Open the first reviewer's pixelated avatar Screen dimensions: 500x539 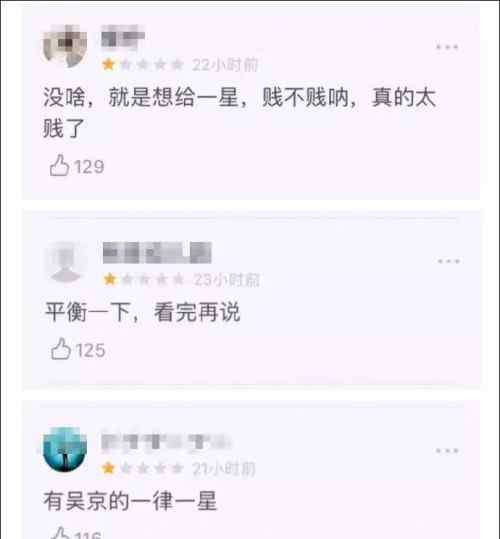[x=65, y=46]
